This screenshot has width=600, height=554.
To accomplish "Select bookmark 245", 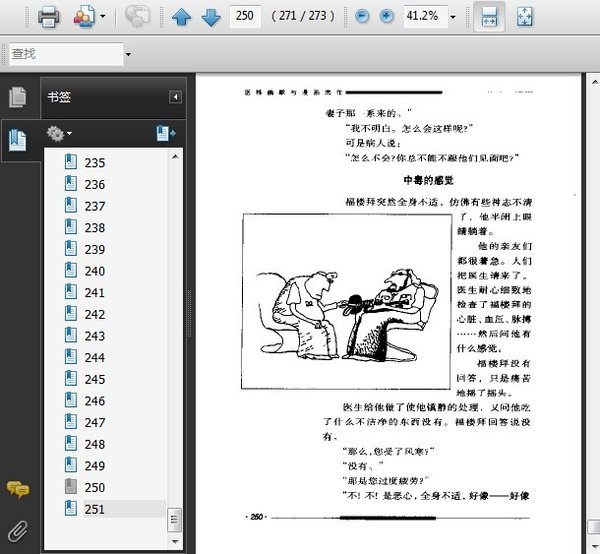I will tap(95, 379).
